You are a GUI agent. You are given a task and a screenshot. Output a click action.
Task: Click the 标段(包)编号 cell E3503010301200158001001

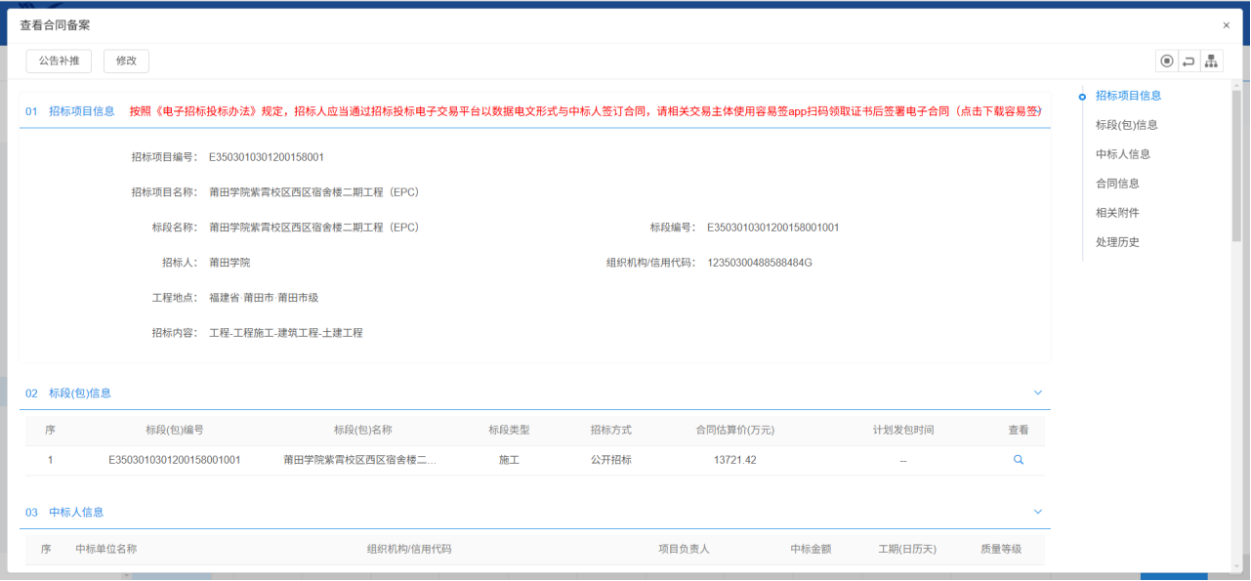coord(174,460)
